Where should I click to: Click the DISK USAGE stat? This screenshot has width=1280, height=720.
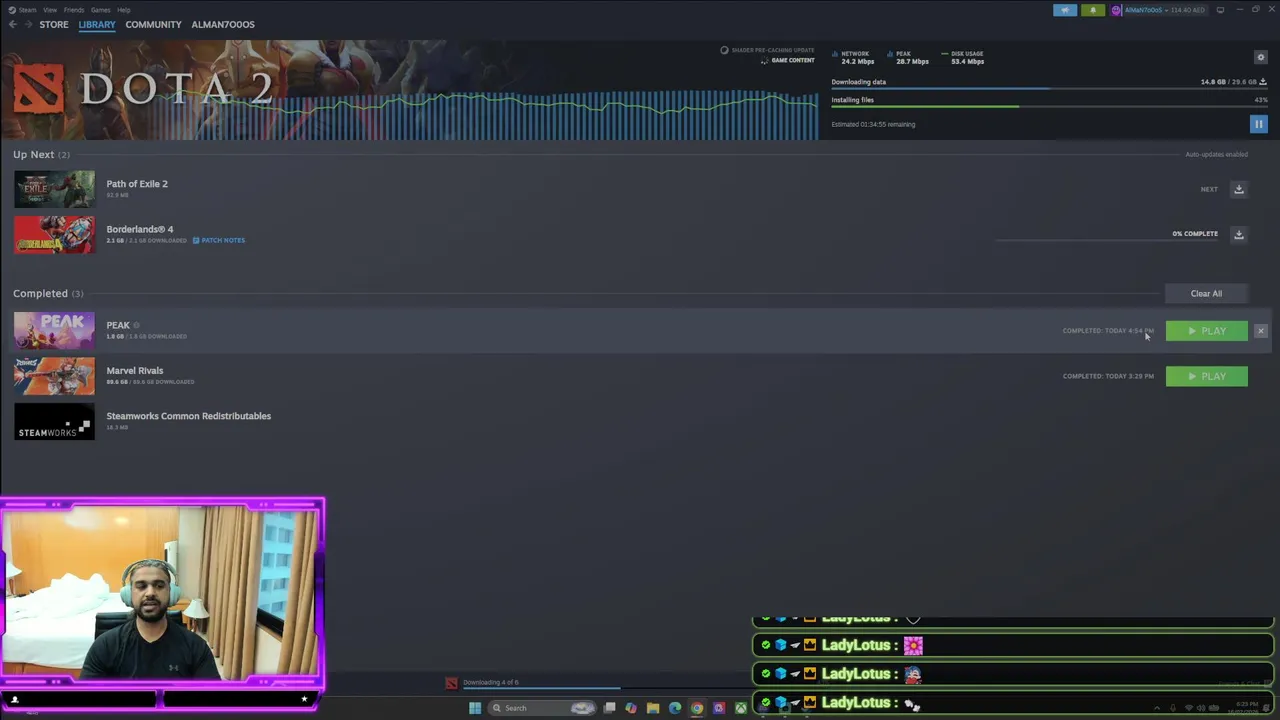click(x=963, y=57)
